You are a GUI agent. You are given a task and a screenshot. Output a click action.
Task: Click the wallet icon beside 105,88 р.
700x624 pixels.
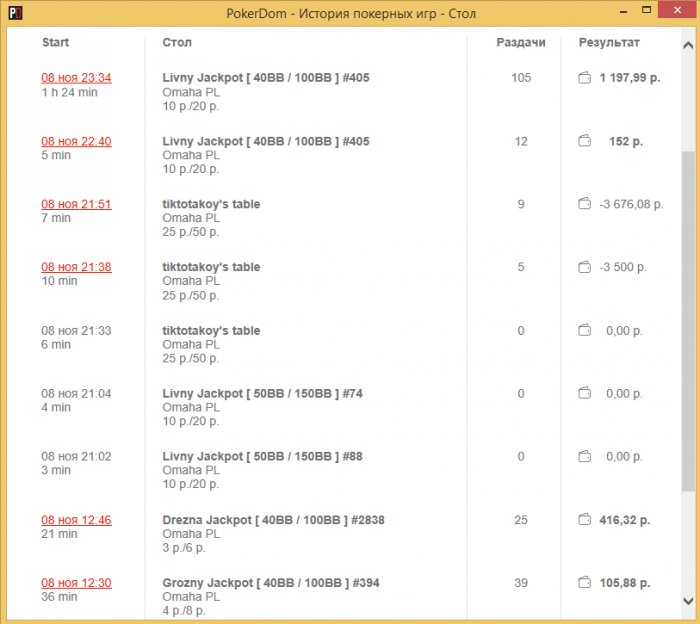(585, 583)
